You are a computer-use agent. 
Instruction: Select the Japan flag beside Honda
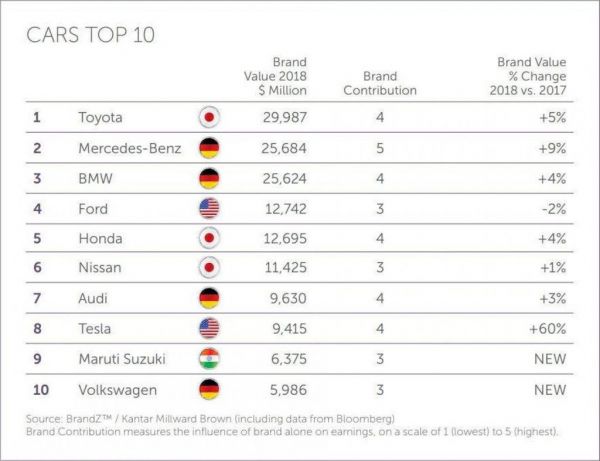210,238
